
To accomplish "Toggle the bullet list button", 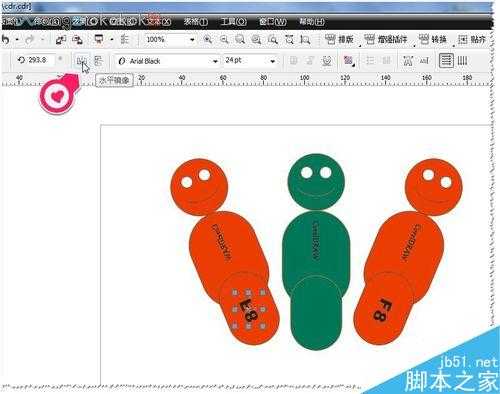I will click(x=370, y=61).
